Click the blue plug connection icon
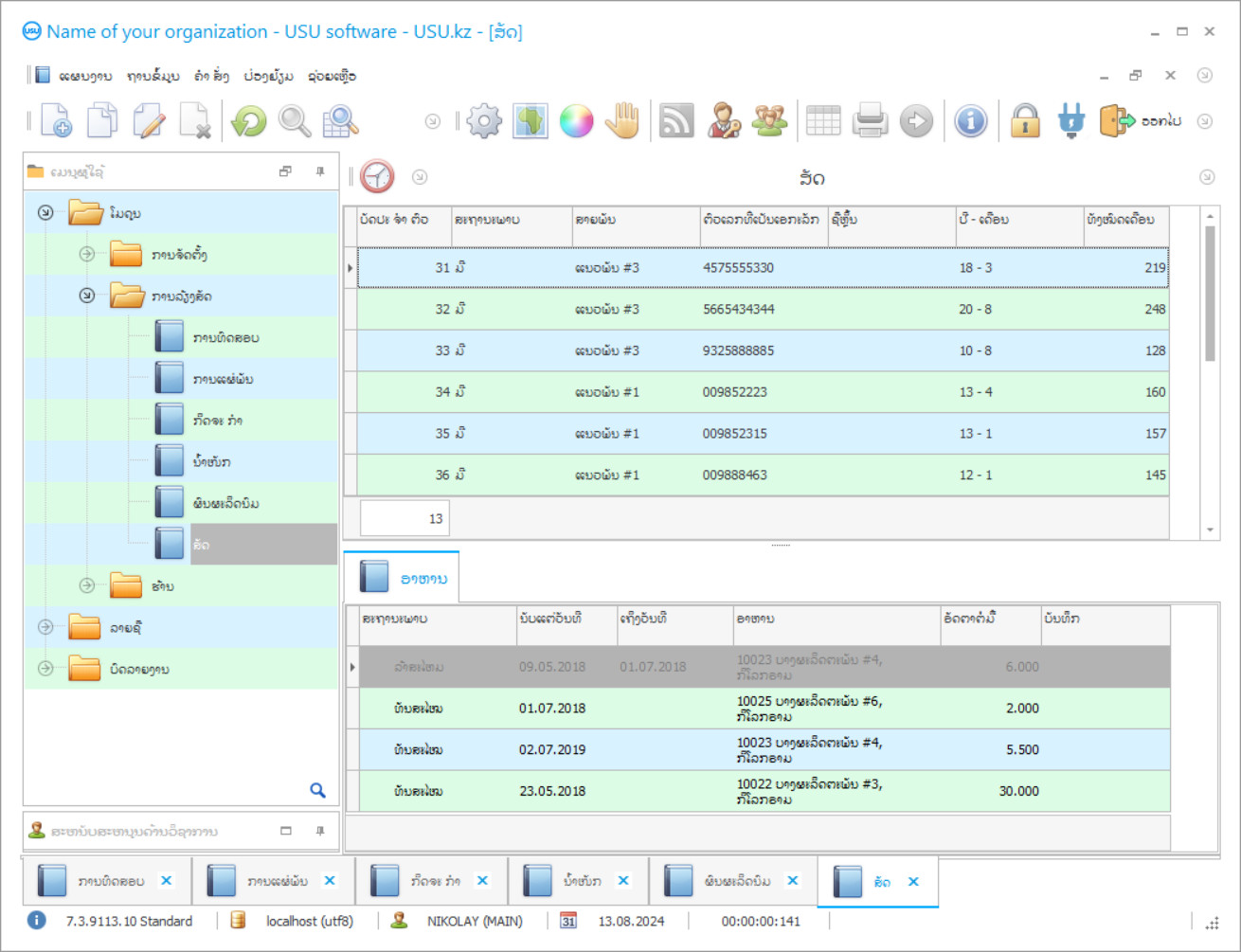1241x952 pixels. [x=1071, y=121]
